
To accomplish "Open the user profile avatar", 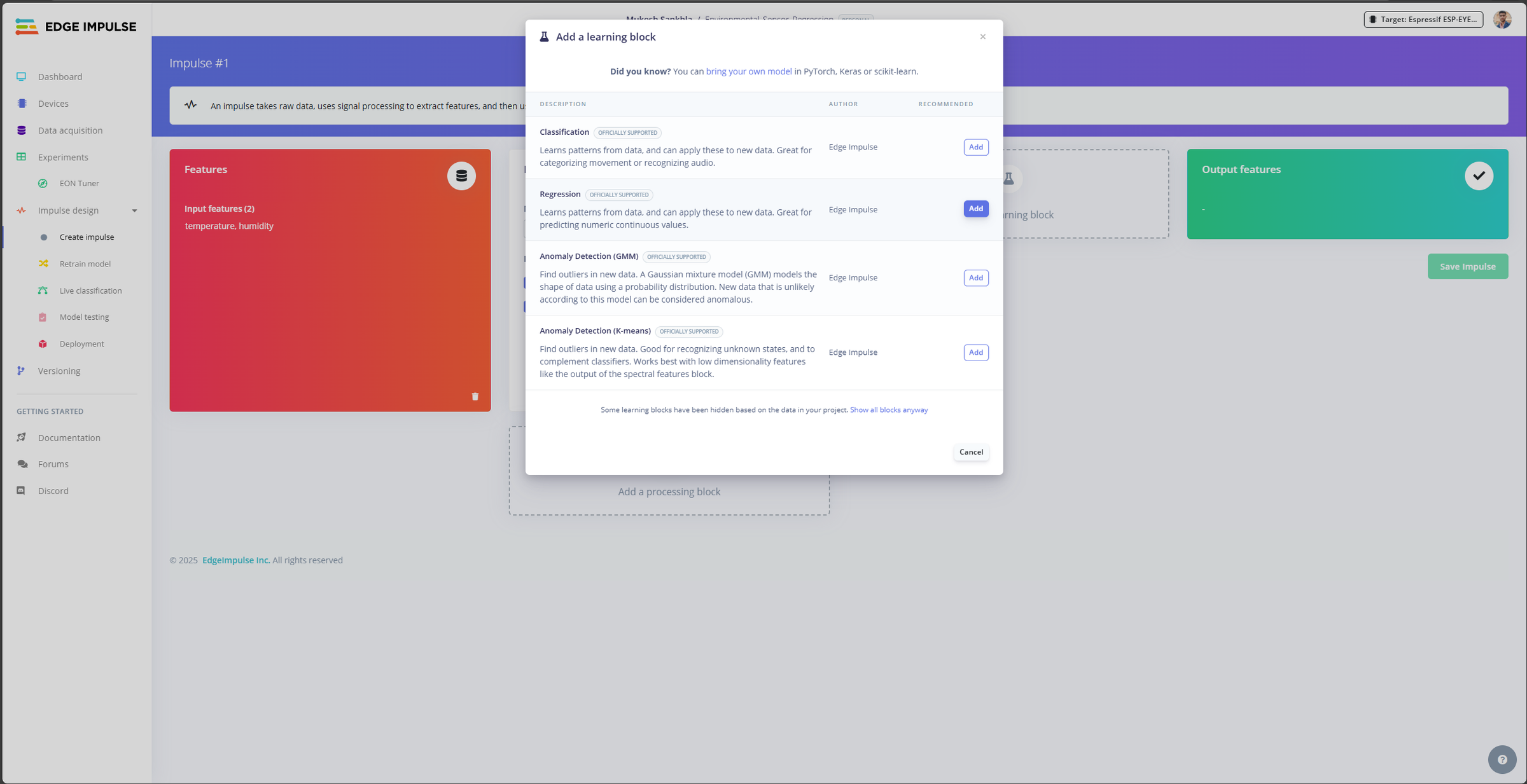I will coord(1502,20).
